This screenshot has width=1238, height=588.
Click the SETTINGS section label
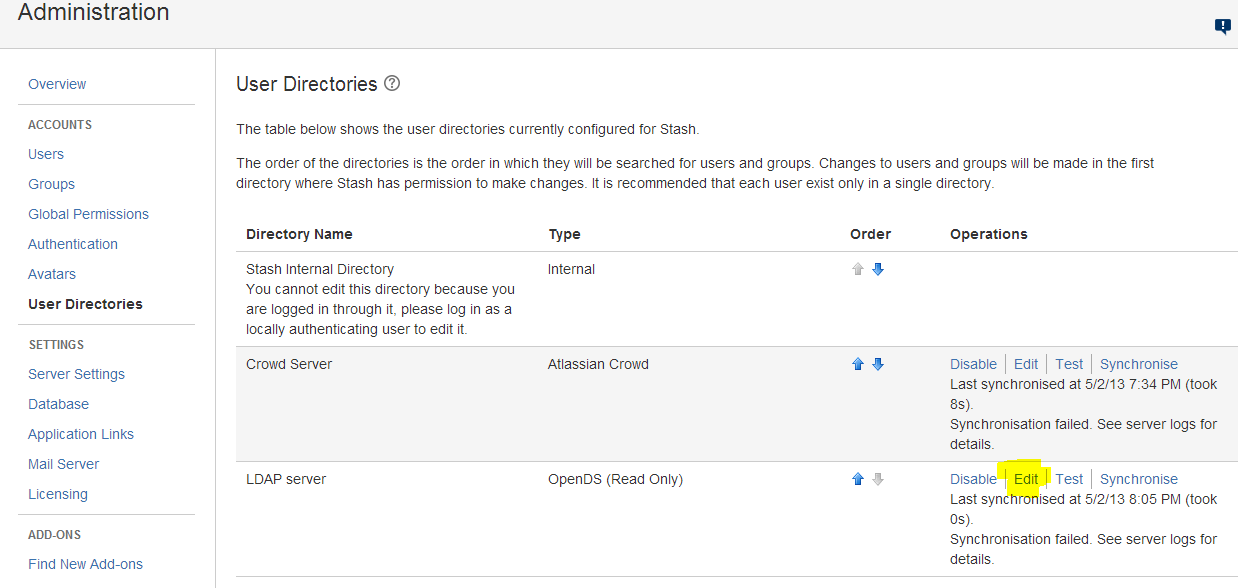point(56,345)
